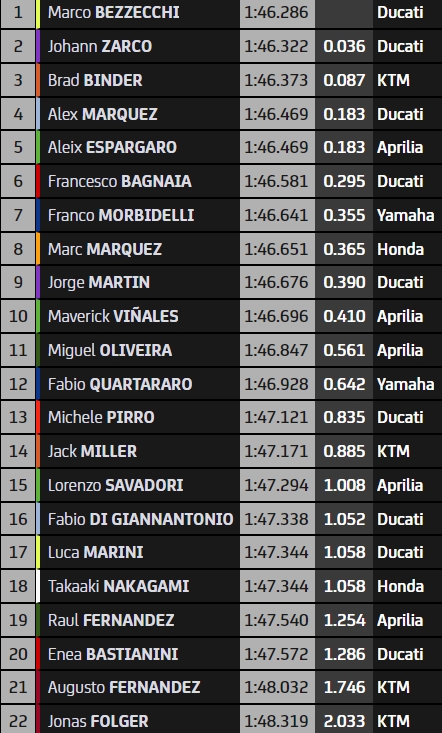Click Marc MARQUEZ rider name
Viewport: 442px width, 733px height.
[105, 249]
